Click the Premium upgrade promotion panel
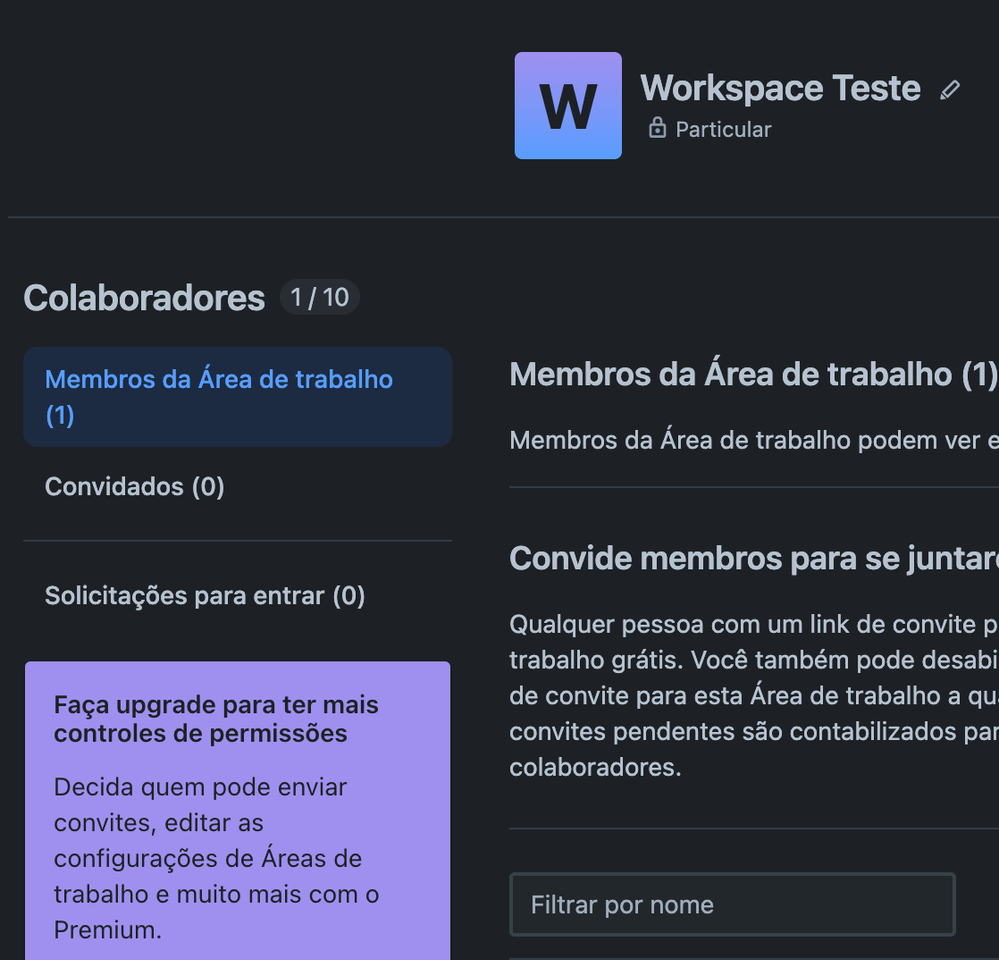The height and width of the screenshot is (960, 999). [x=237, y=810]
